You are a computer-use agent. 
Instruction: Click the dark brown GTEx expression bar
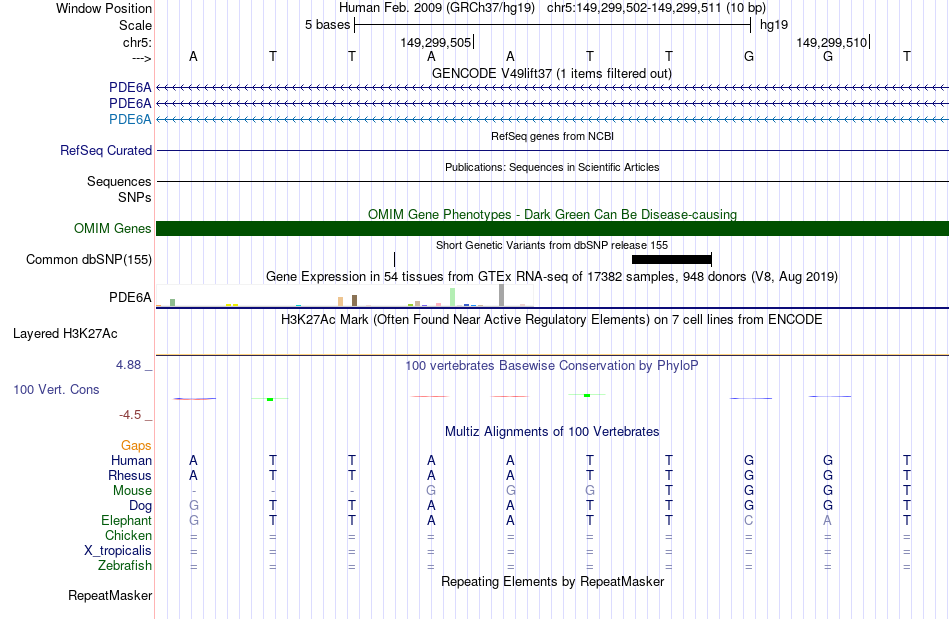point(354,300)
